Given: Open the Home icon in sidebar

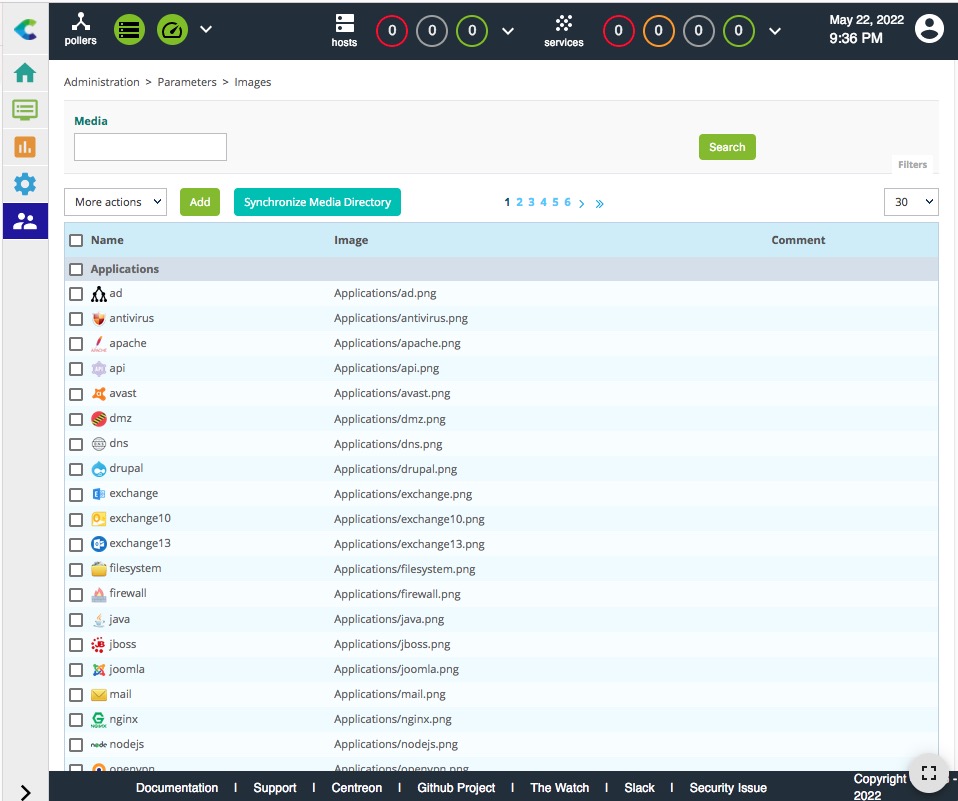Looking at the screenshot, I should coord(25,73).
